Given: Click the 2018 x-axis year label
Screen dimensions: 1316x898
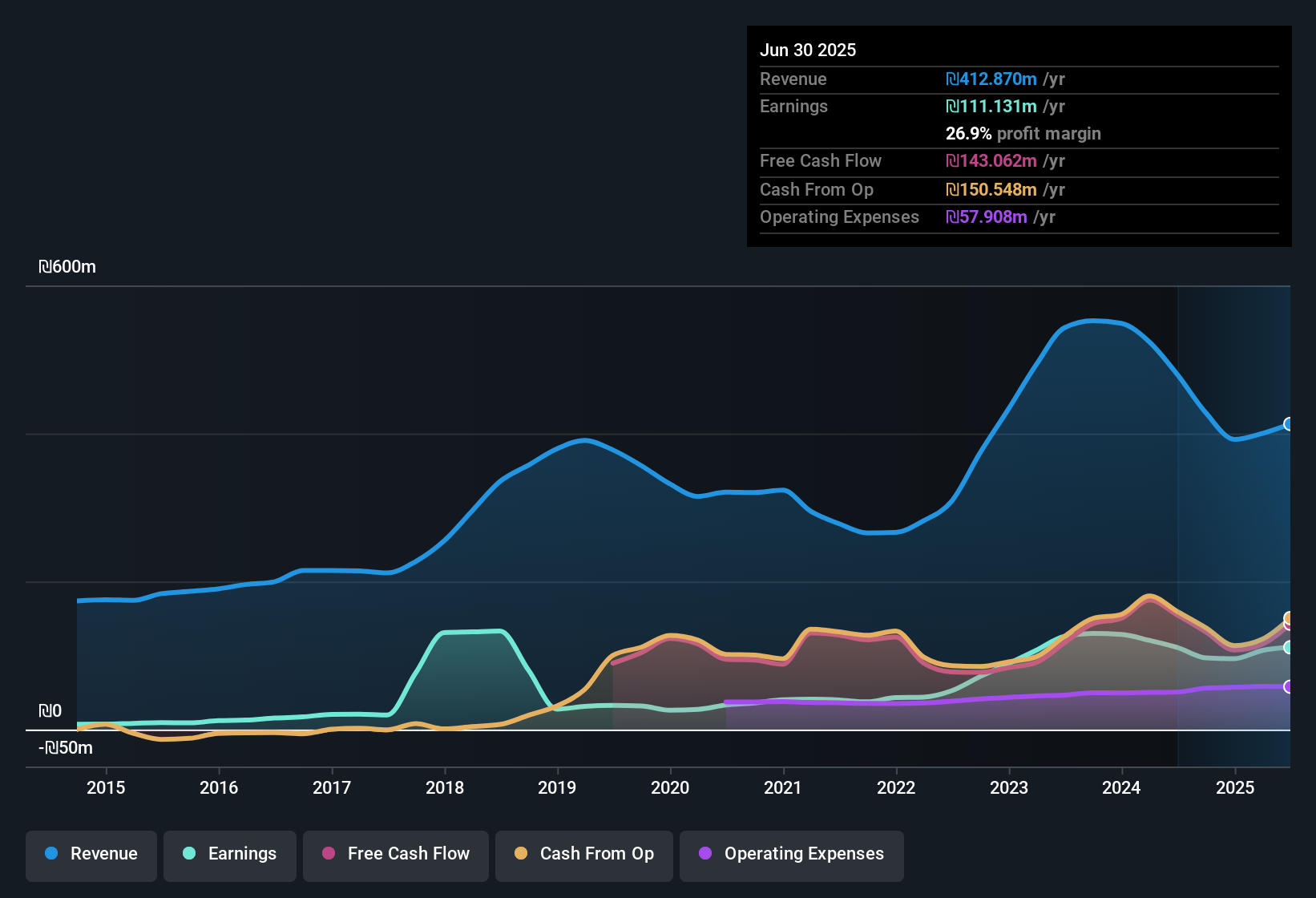Looking at the screenshot, I should click(x=445, y=787).
